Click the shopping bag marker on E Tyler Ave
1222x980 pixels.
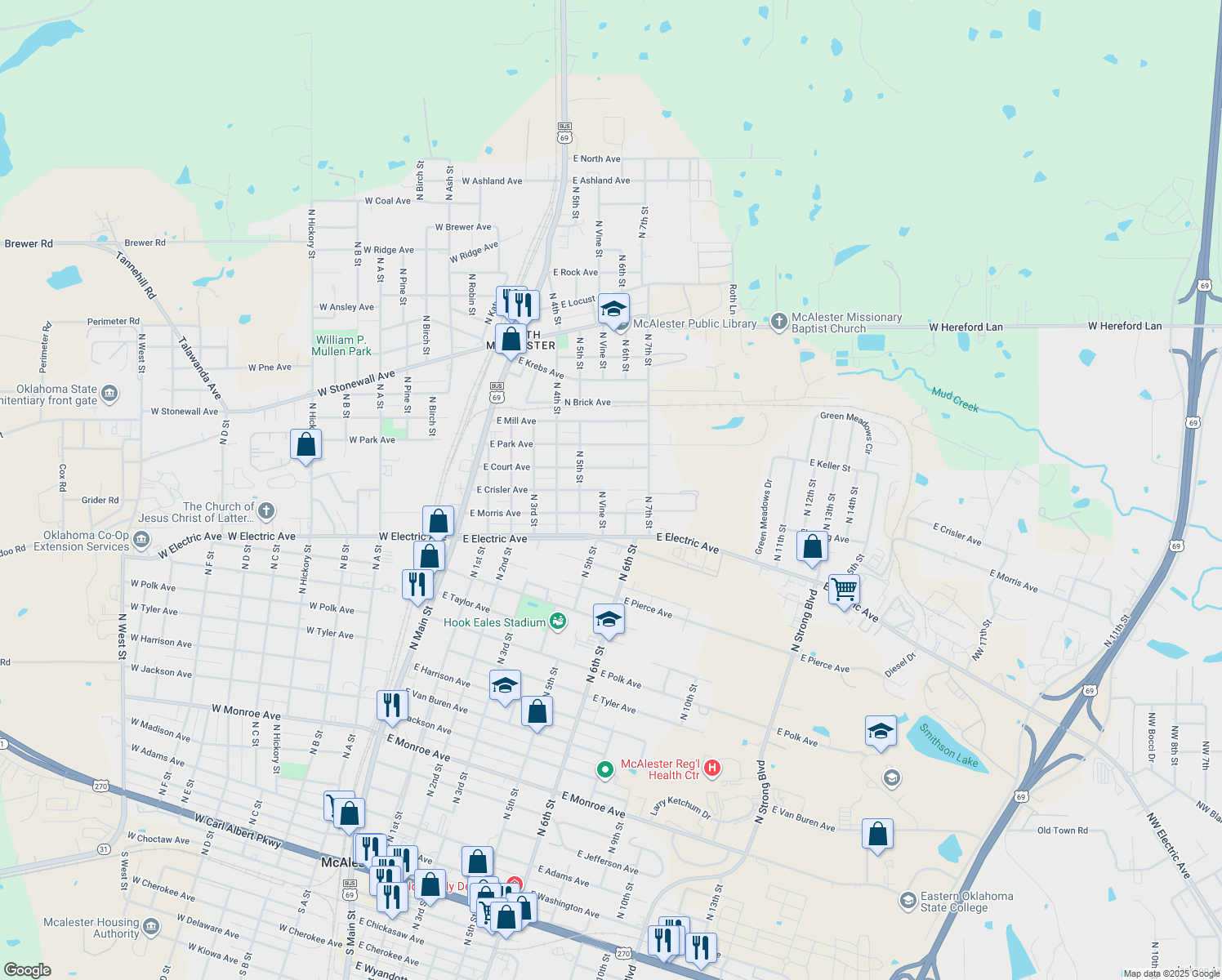point(537,710)
